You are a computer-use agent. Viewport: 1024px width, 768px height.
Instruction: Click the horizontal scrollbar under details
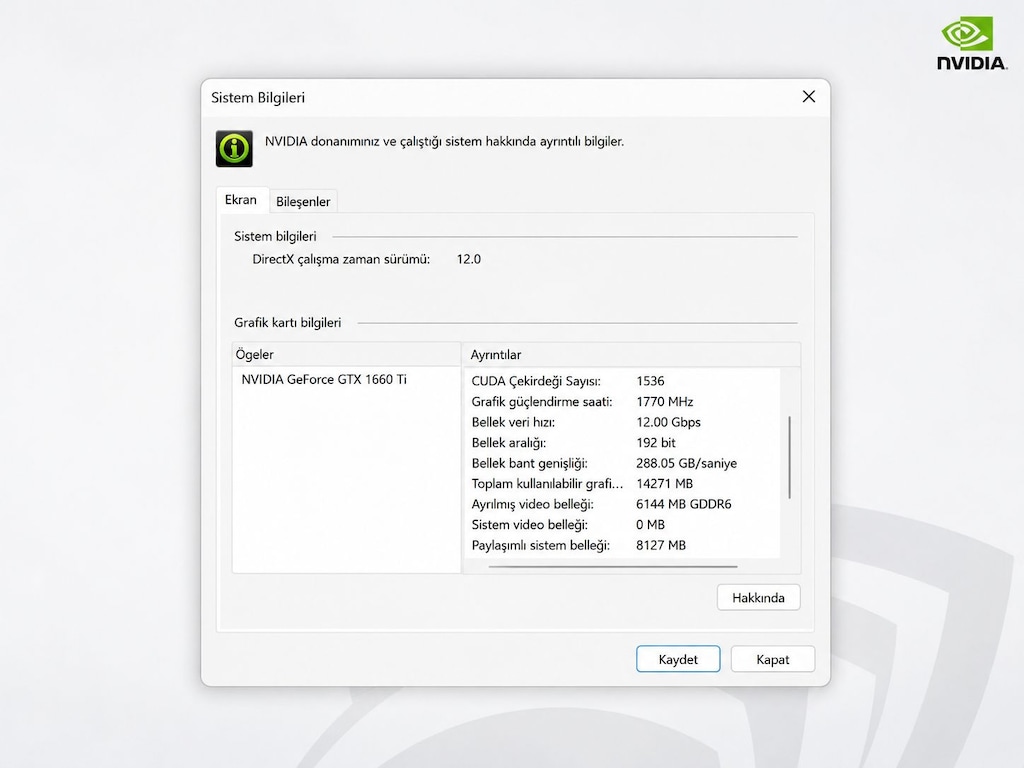coord(613,567)
